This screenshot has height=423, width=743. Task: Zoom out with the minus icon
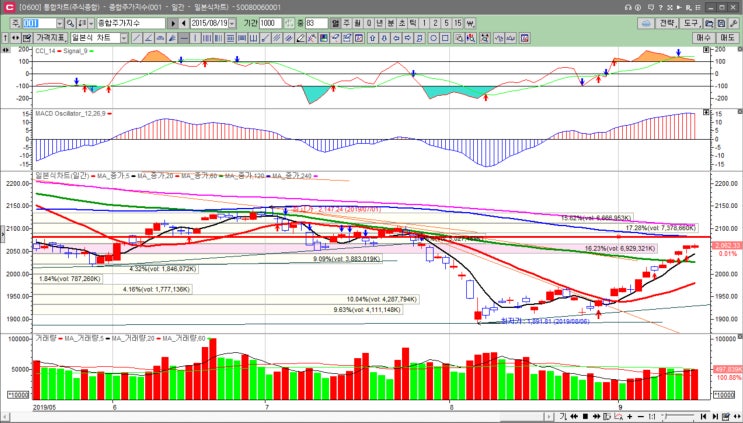(x=641, y=416)
